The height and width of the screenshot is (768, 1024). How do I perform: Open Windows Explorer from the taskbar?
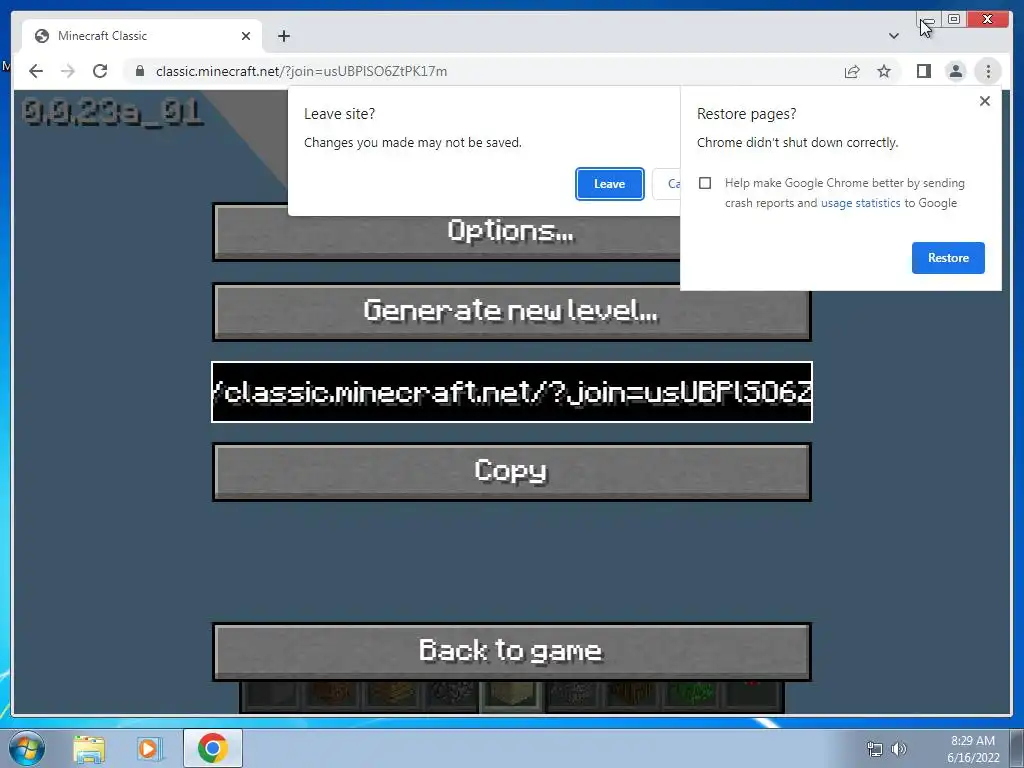pos(89,748)
